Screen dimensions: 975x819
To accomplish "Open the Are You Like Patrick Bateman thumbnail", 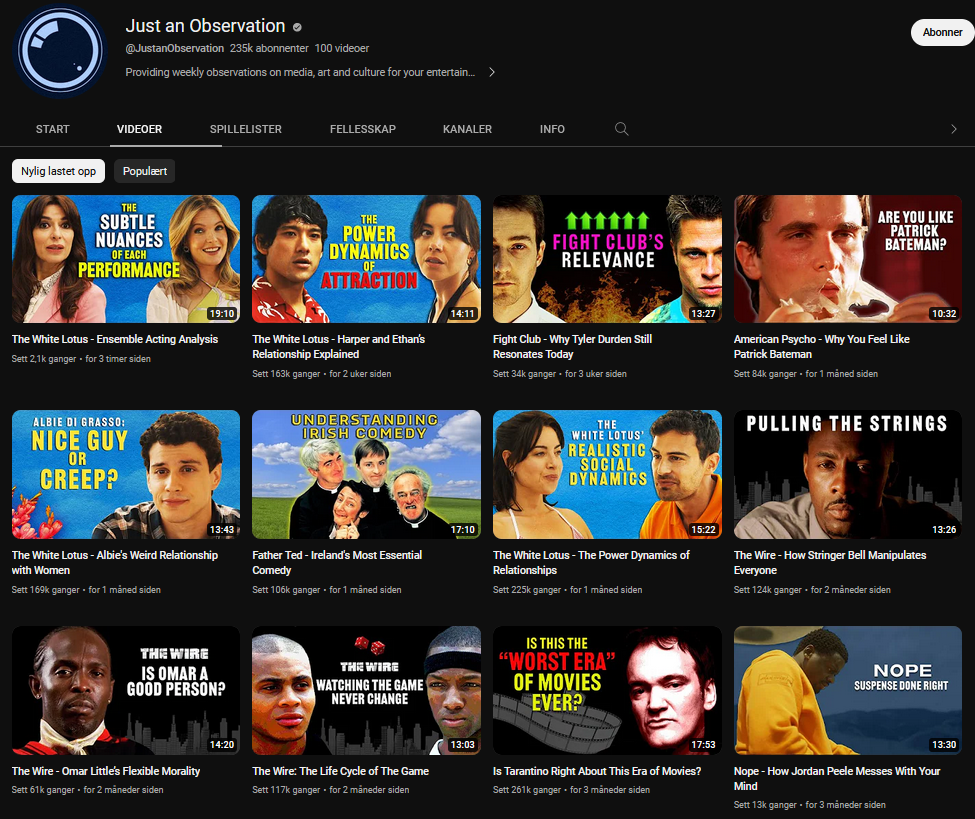I will point(847,259).
